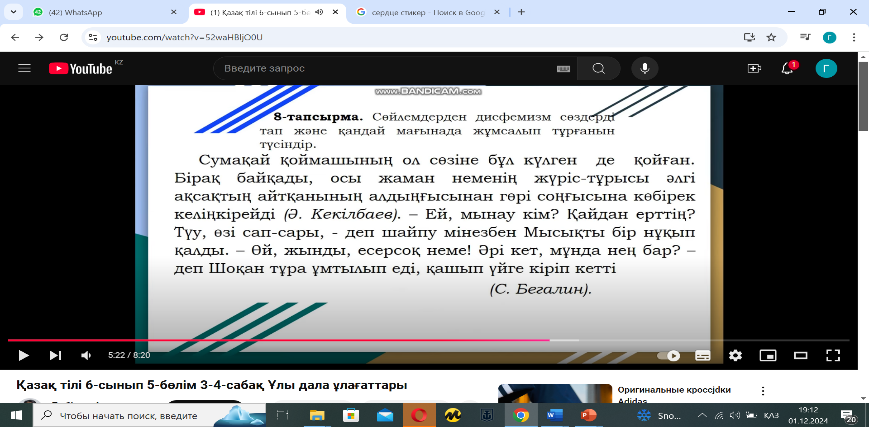This screenshot has width=869, height=427.
Task: Expand the browser tab search dropdown
Action: (13, 11)
